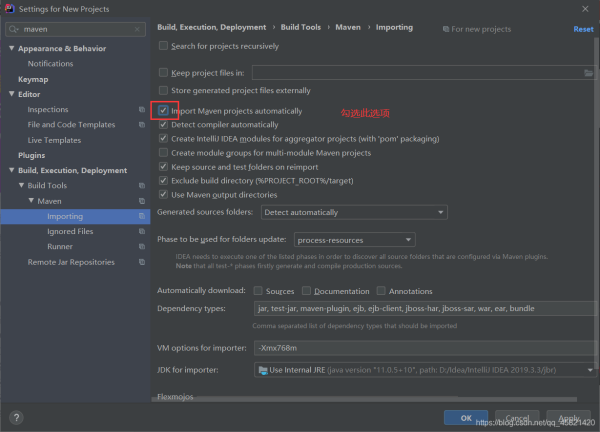Click the IntelliJ IDEA logo in title bar
600x432 pixels.
pyautogui.click(x=9, y=8)
